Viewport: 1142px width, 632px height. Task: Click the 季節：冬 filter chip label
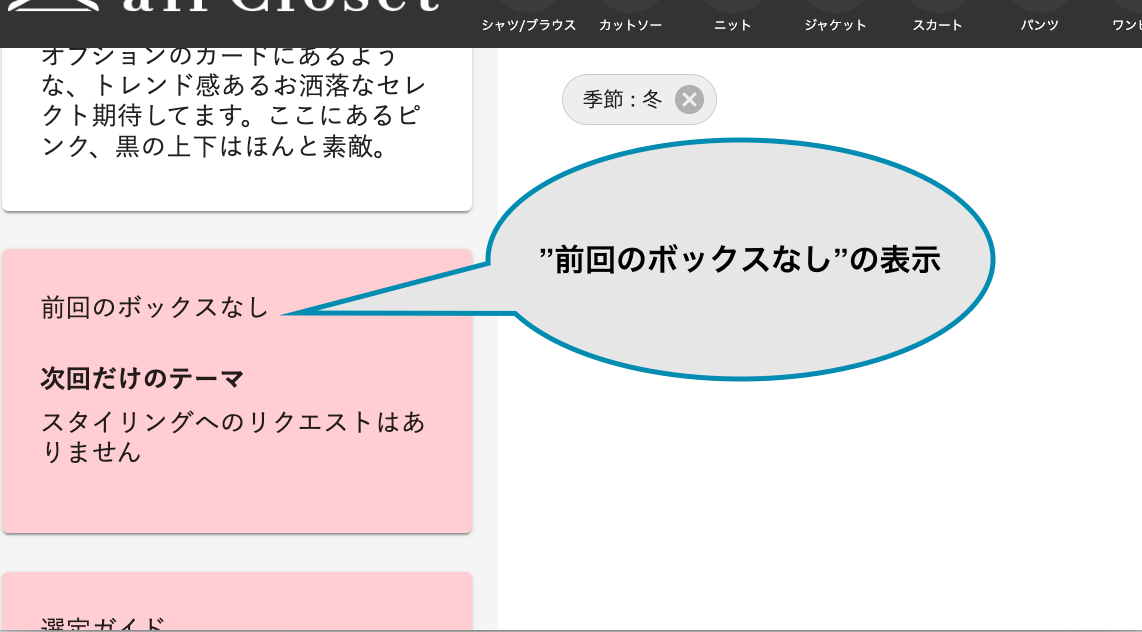click(622, 100)
